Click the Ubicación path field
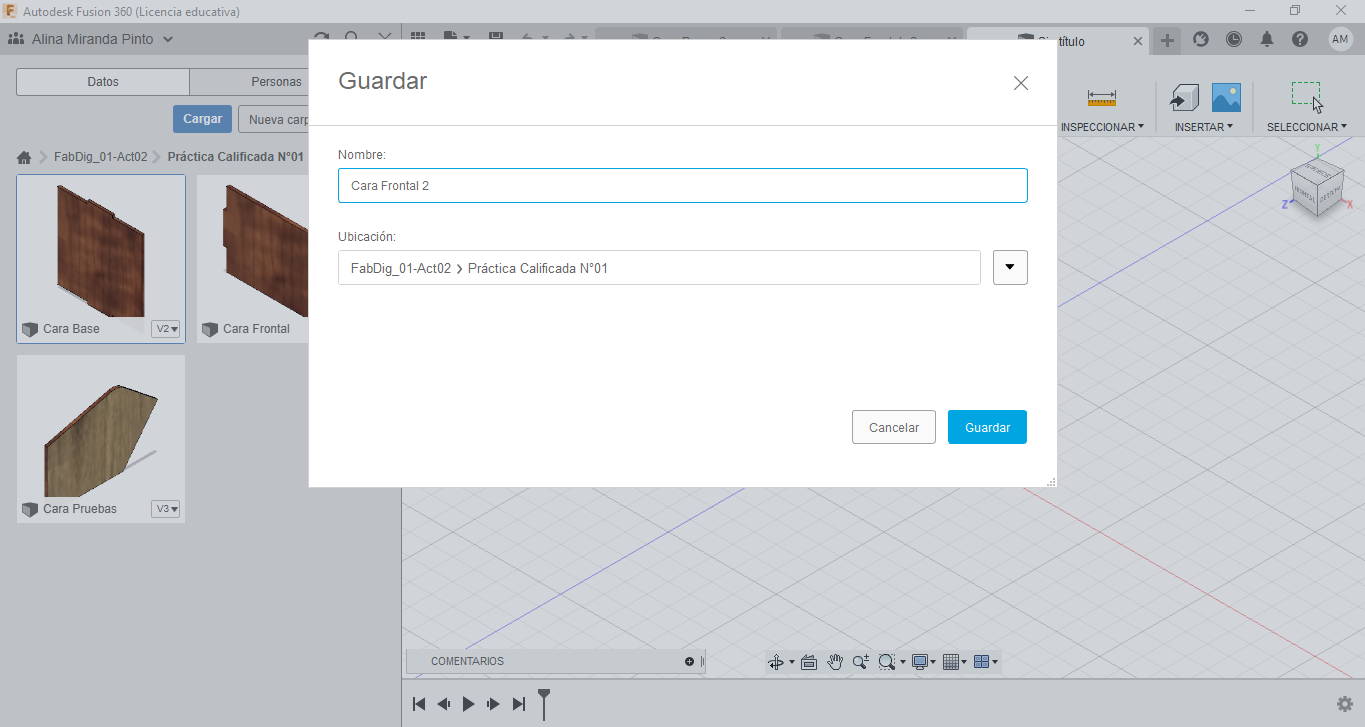Screen dimensions: 1365x727 (x=659, y=267)
